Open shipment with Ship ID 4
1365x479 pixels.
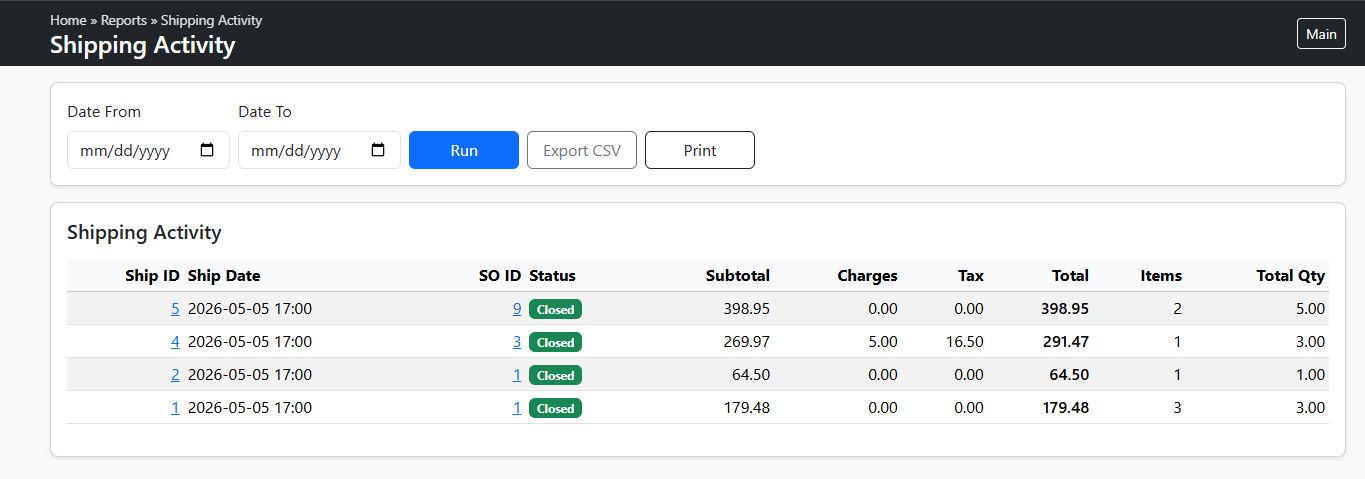pos(176,341)
